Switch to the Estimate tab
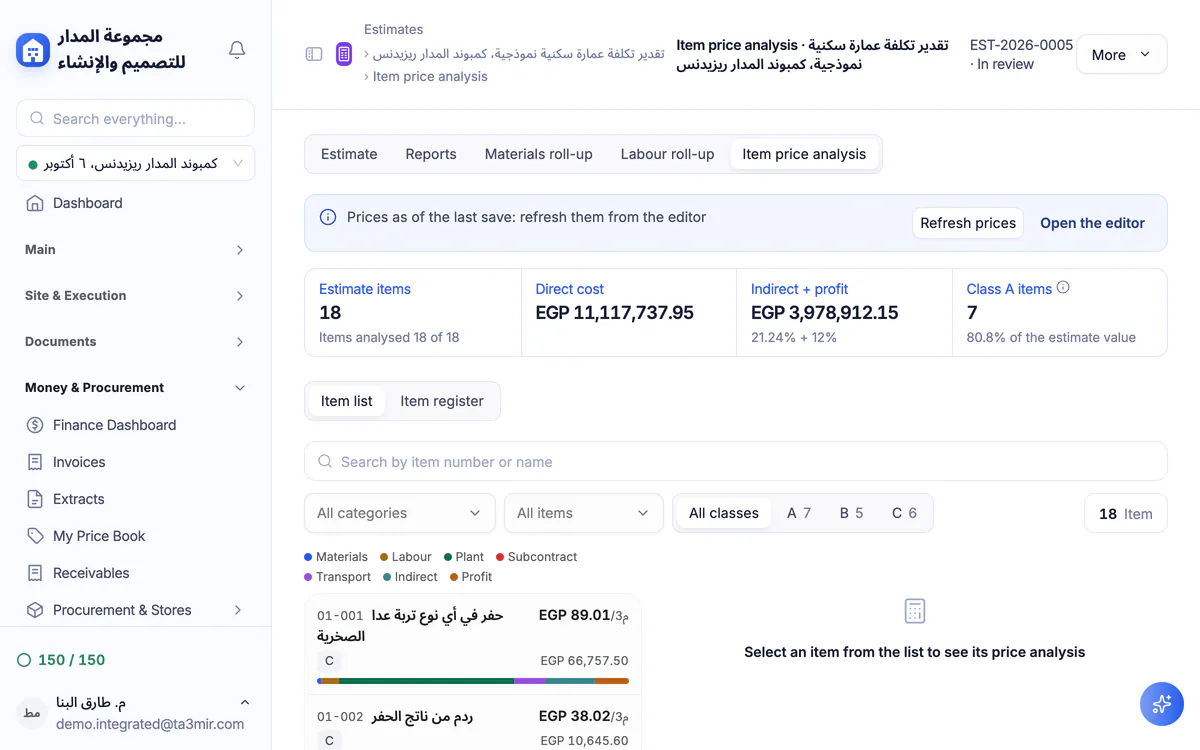The width and height of the screenshot is (1200, 750). 349,154
